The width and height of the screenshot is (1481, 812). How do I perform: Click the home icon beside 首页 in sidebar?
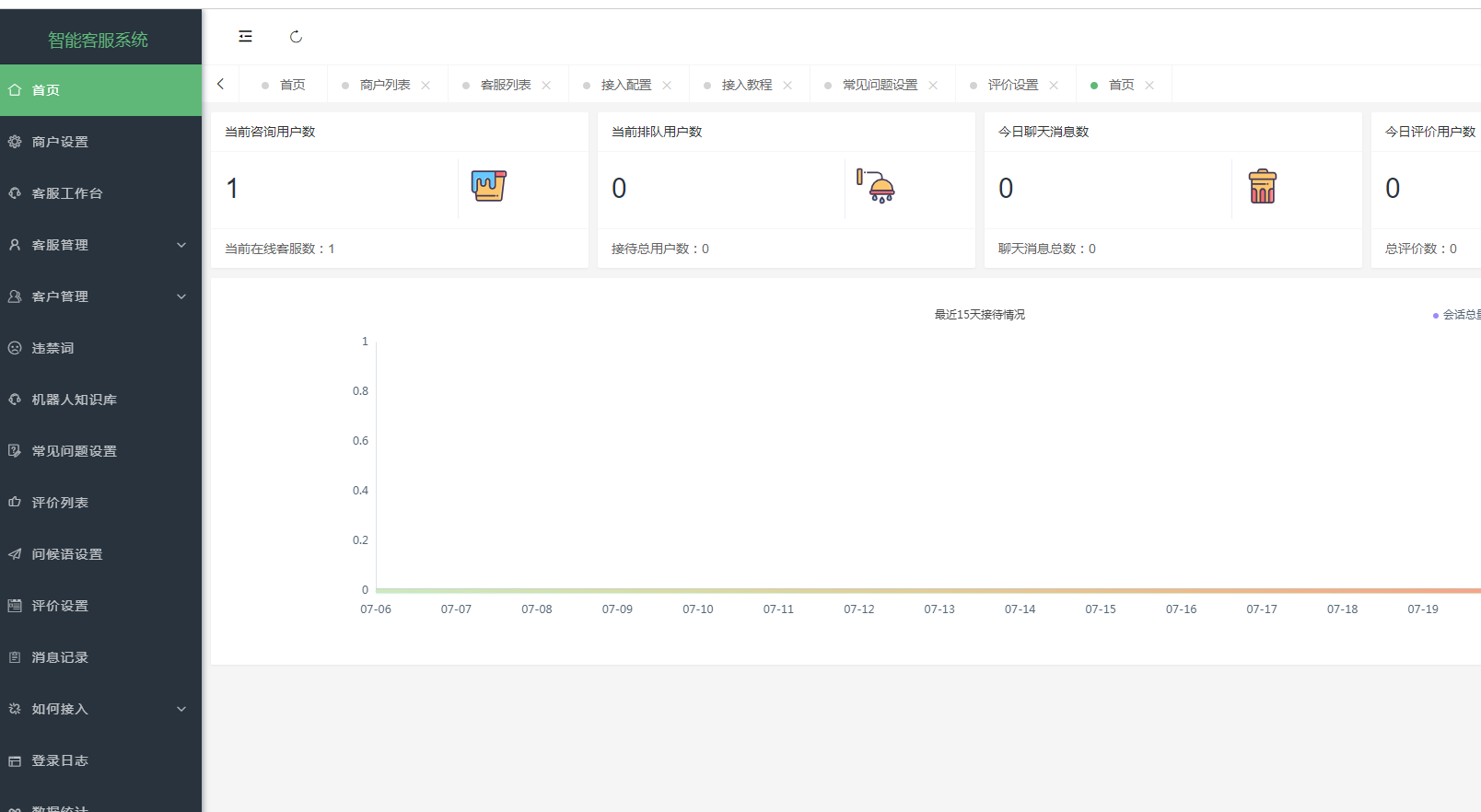[x=15, y=90]
